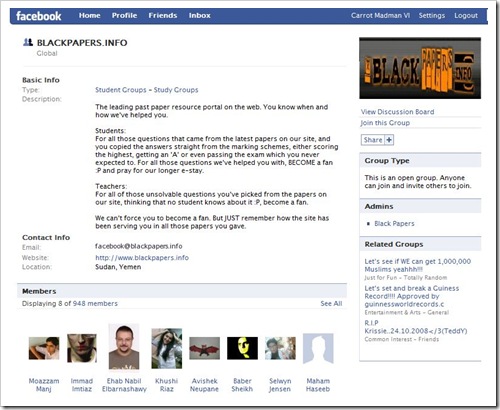Click the Share button
This screenshot has width=500, height=410.
pos(377,140)
